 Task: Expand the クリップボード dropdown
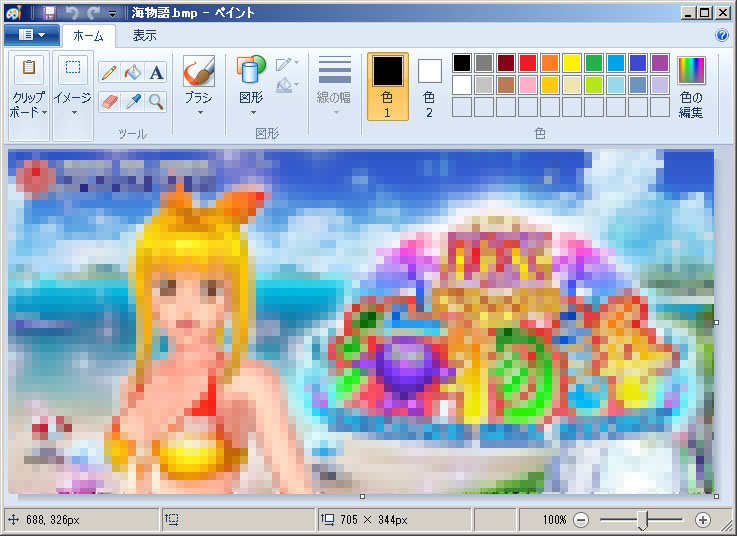(45, 112)
